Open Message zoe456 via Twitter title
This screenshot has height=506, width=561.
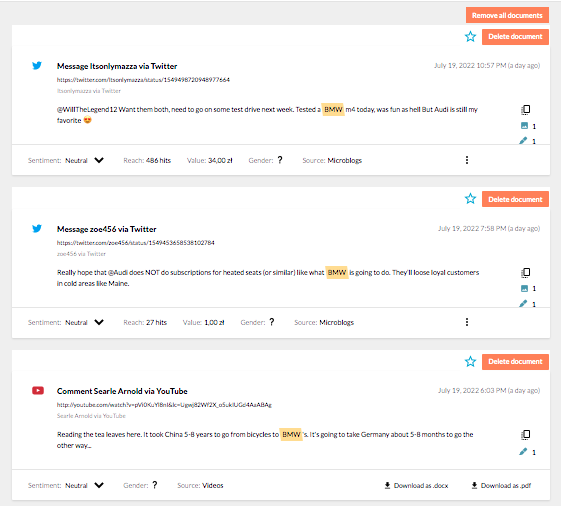(107, 229)
